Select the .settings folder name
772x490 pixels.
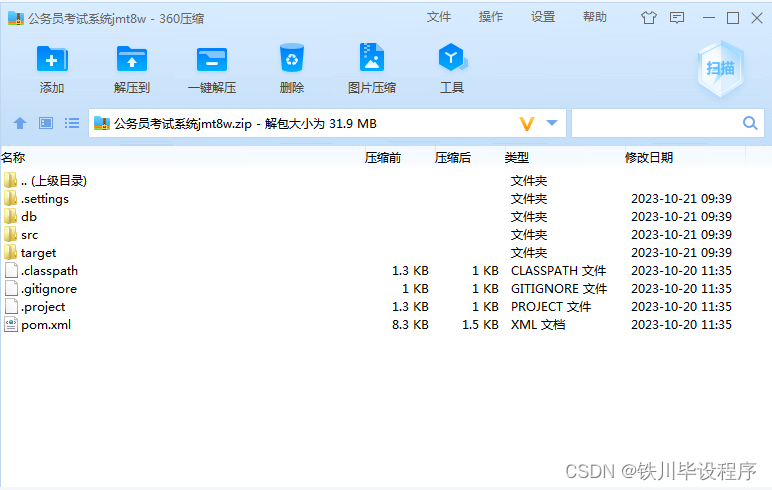[45, 199]
